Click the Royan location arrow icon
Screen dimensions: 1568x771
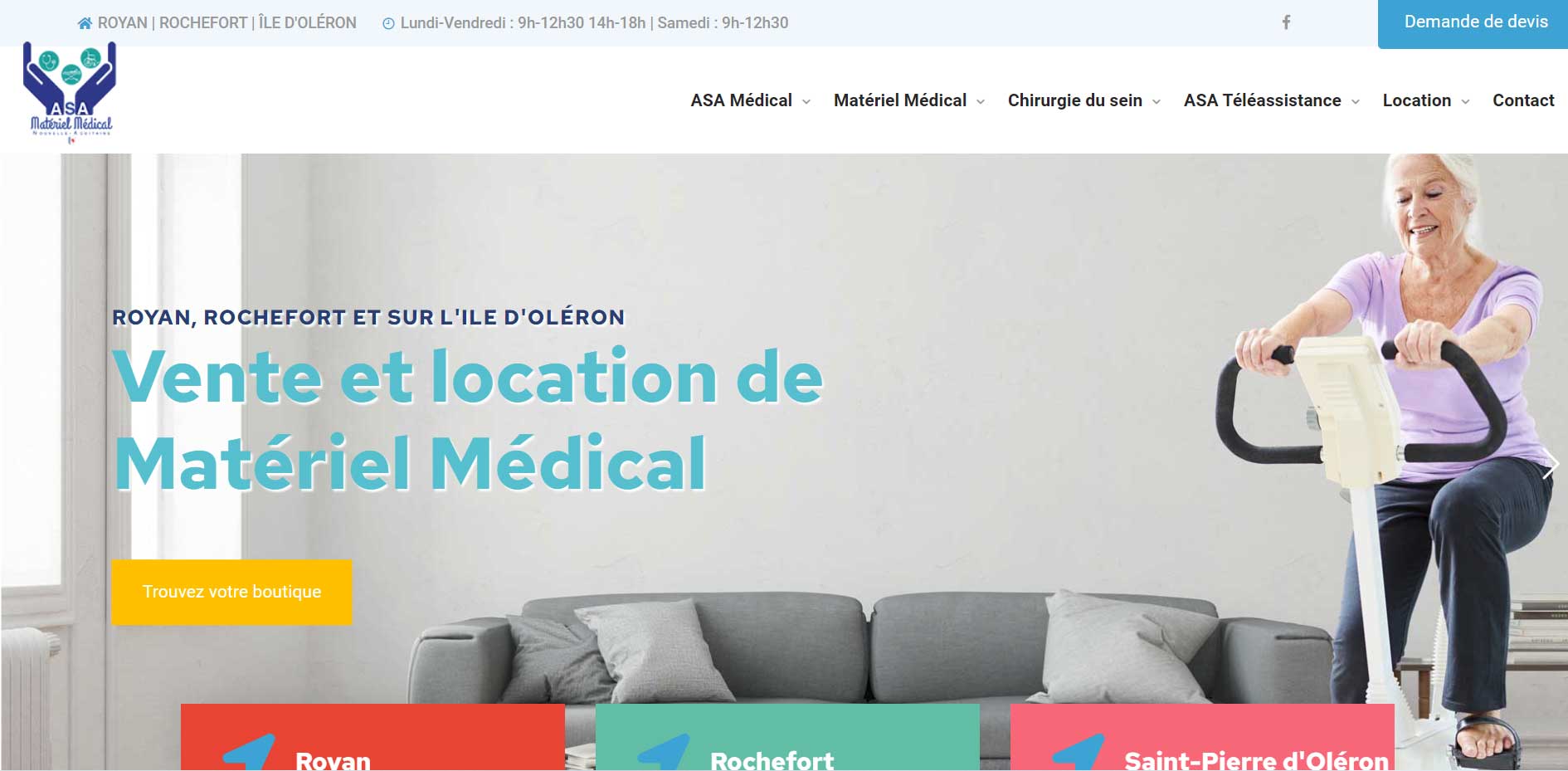click(x=249, y=752)
